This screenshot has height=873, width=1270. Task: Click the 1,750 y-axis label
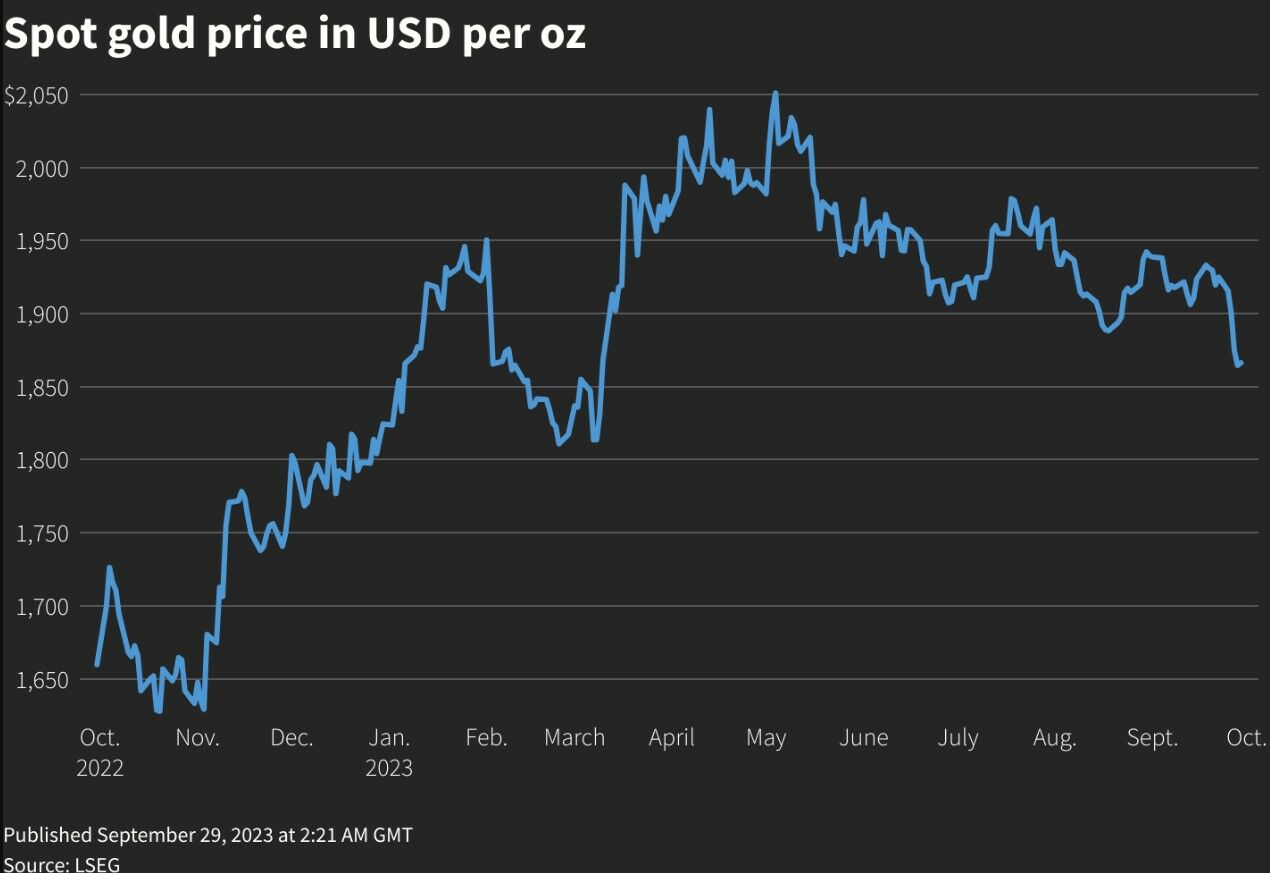tap(41, 533)
